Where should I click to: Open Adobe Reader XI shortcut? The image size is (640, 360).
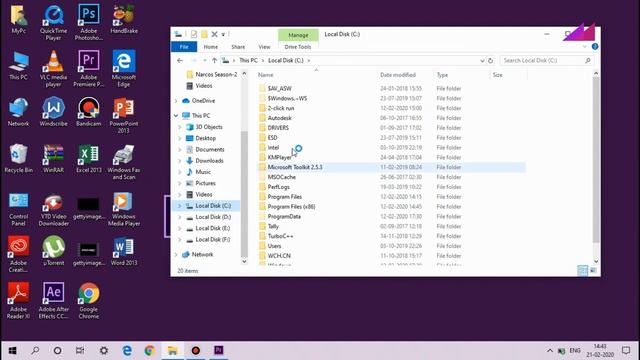(x=18, y=300)
